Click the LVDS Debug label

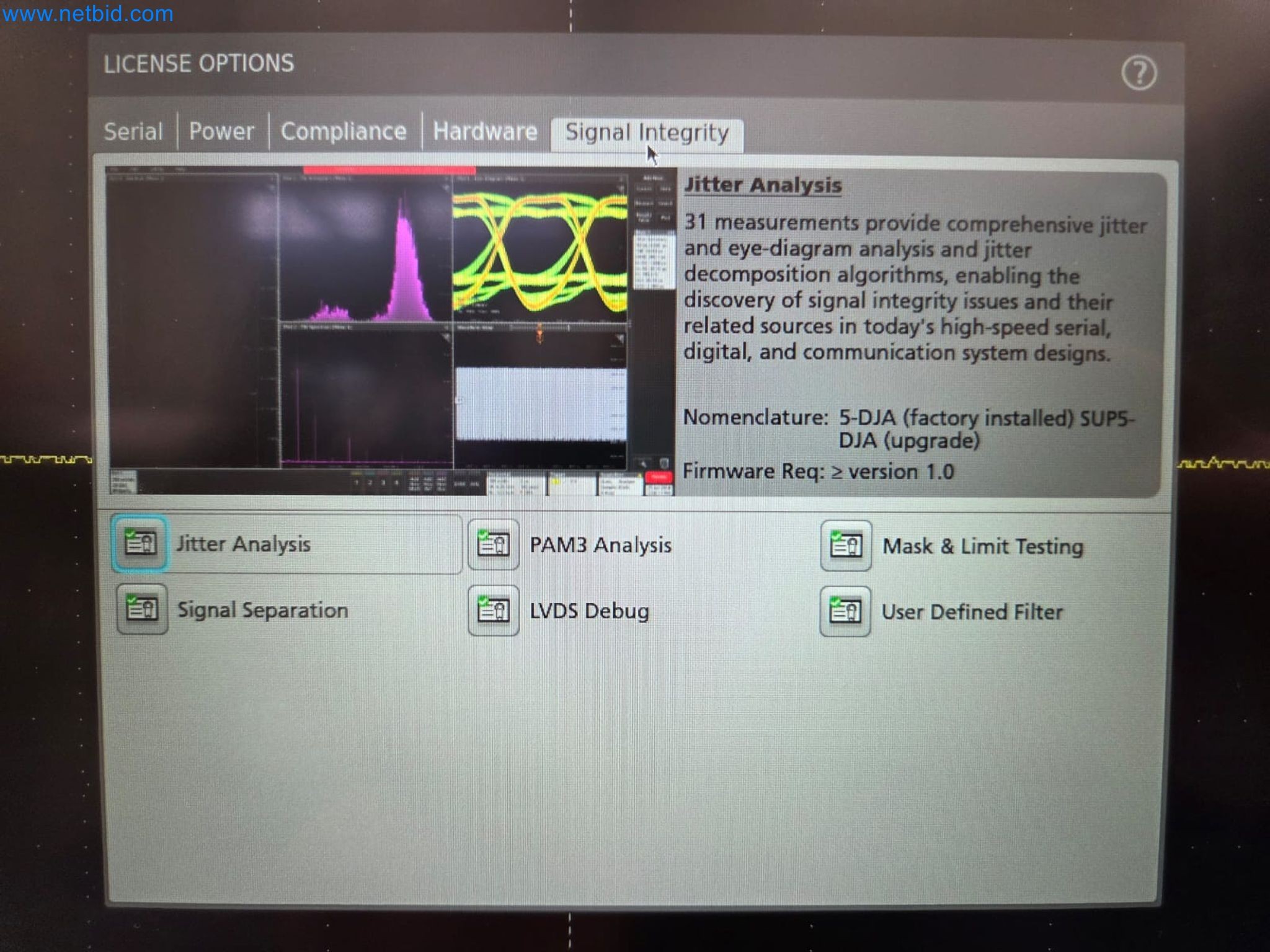click(589, 611)
